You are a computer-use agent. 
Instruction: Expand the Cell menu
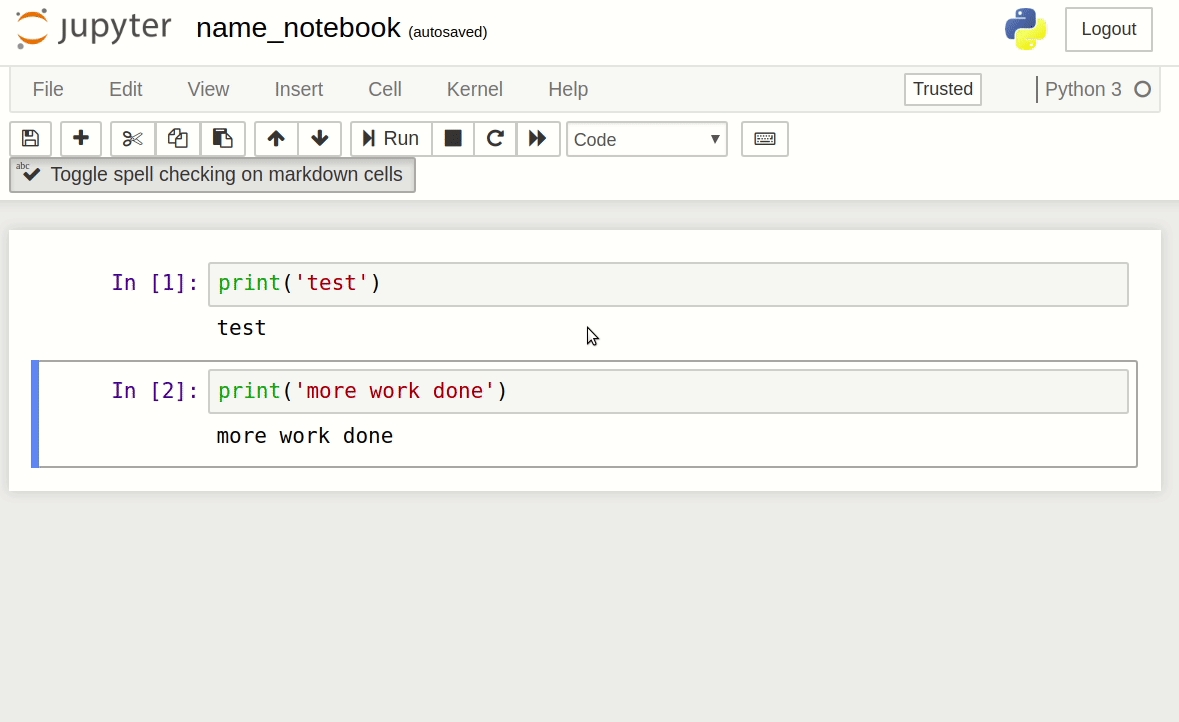[x=385, y=89]
